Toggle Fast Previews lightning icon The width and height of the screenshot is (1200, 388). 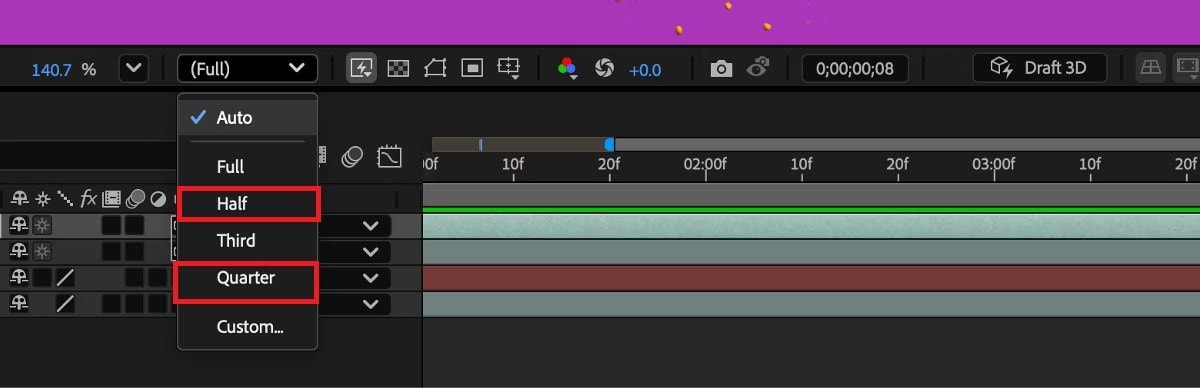361,68
